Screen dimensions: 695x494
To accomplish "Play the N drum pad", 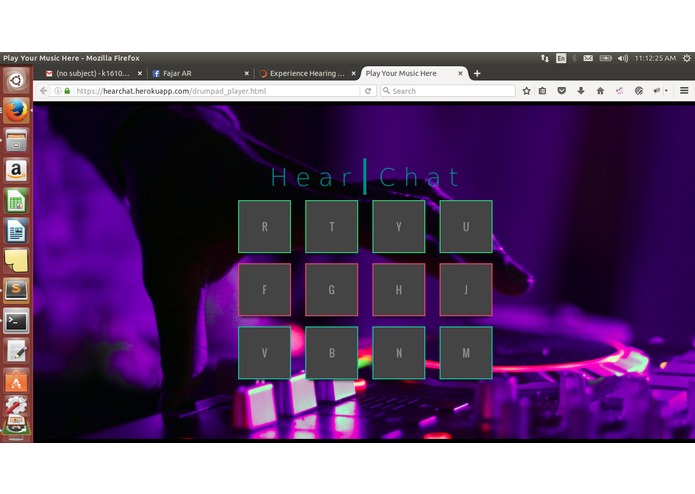I will (399, 353).
